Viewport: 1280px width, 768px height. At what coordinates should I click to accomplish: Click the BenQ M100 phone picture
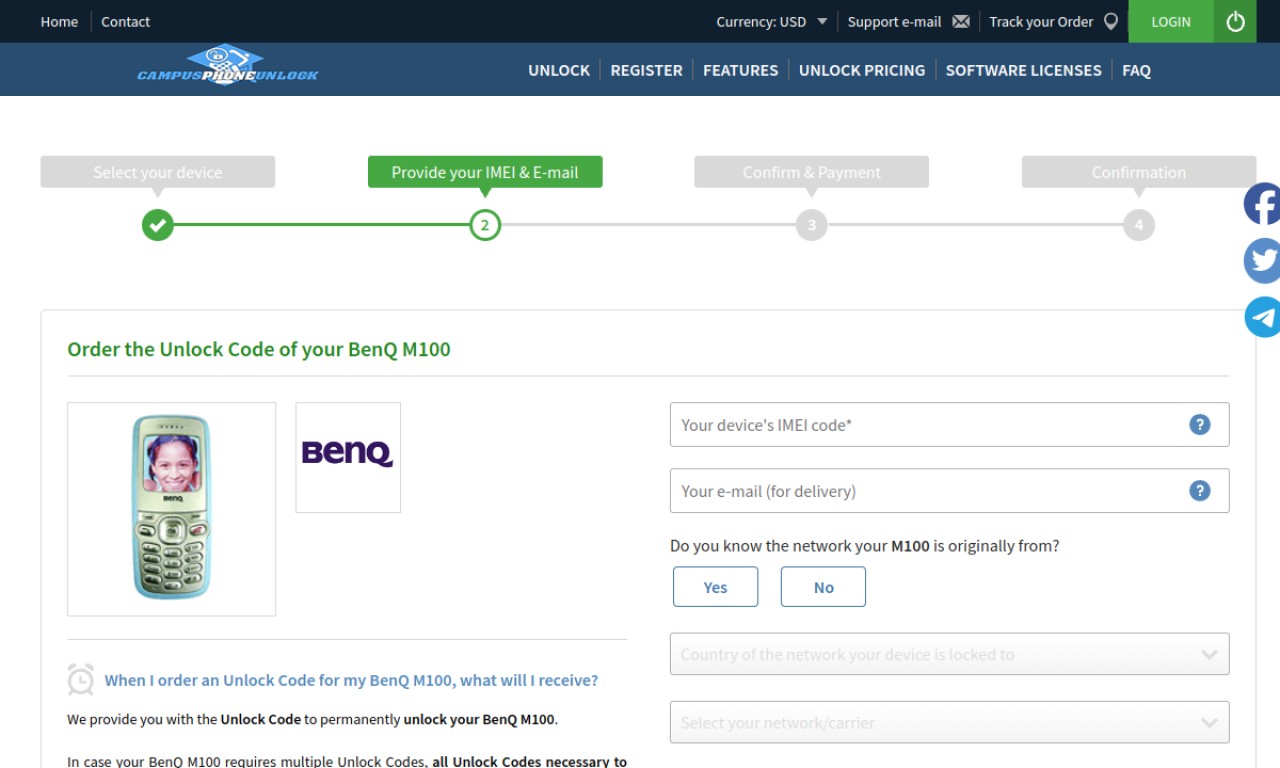click(x=171, y=509)
